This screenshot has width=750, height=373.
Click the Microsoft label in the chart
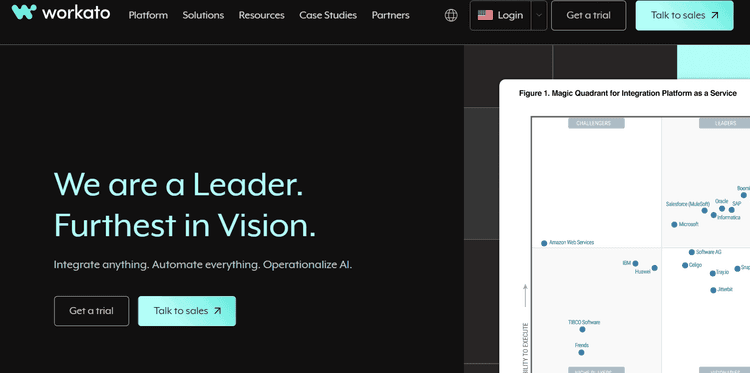[x=689, y=224]
